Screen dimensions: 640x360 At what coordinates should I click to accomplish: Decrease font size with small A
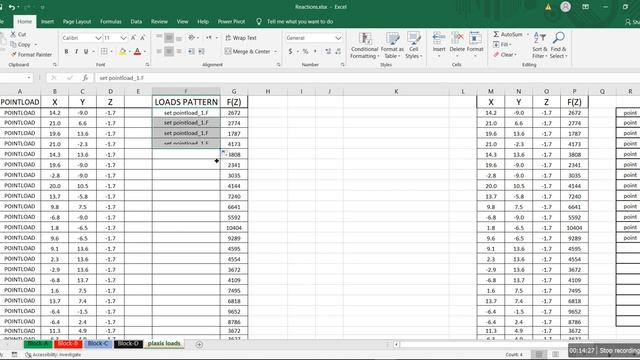pos(142,38)
